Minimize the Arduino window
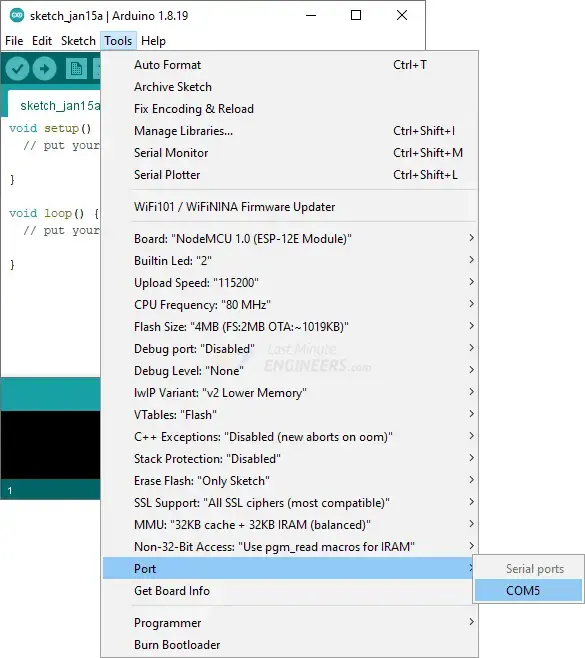Viewport: 585px width, 658px height. click(311, 16)
